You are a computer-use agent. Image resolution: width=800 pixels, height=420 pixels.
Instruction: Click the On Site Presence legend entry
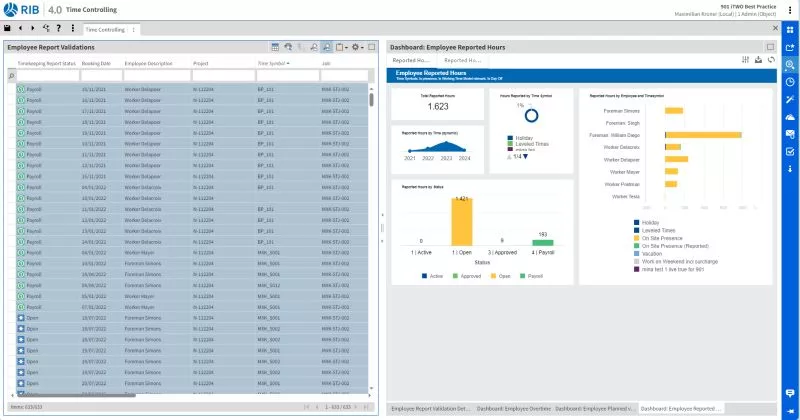(x=658, y=238)
